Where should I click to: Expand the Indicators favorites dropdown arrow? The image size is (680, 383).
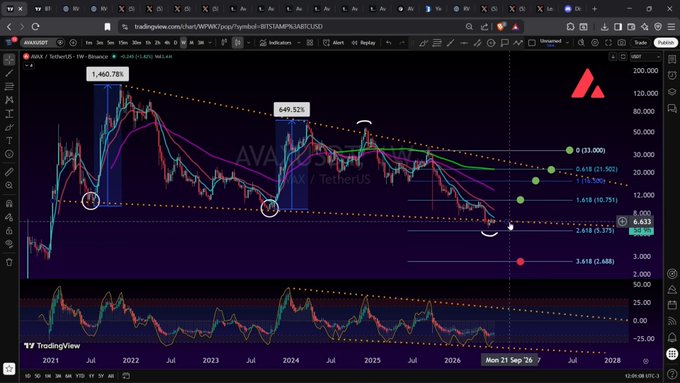coord(299,43)
